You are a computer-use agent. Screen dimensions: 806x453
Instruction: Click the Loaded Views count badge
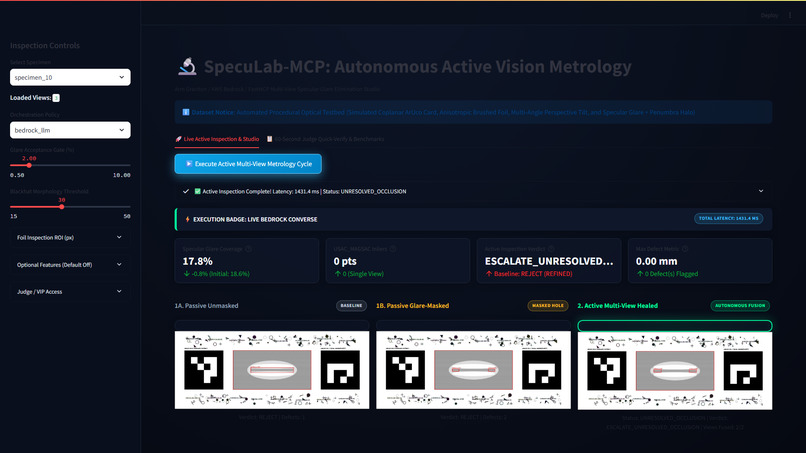pos(56,98)
